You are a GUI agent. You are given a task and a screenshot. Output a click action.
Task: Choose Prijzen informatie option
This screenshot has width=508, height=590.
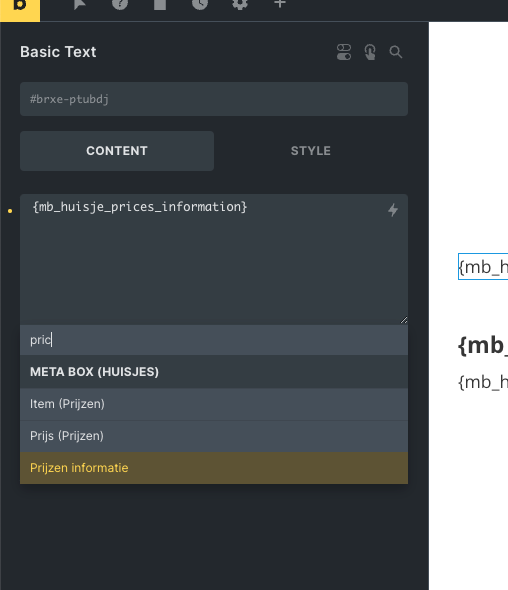point(214,468)
